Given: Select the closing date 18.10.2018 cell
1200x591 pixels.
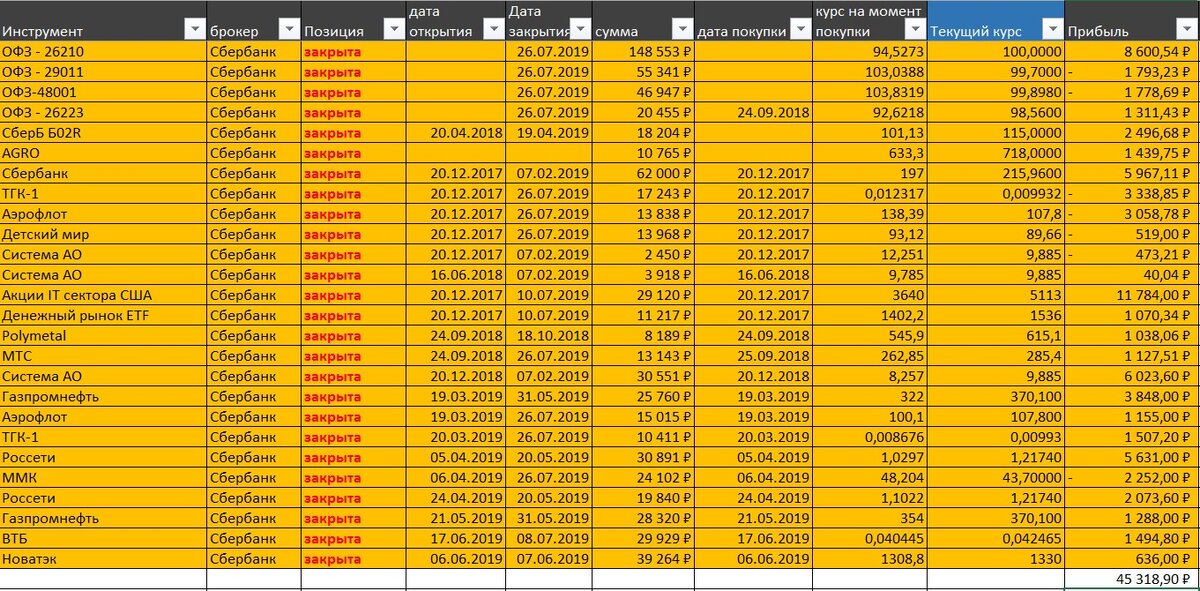Looking at the screenshot, I should pos(548,336).
